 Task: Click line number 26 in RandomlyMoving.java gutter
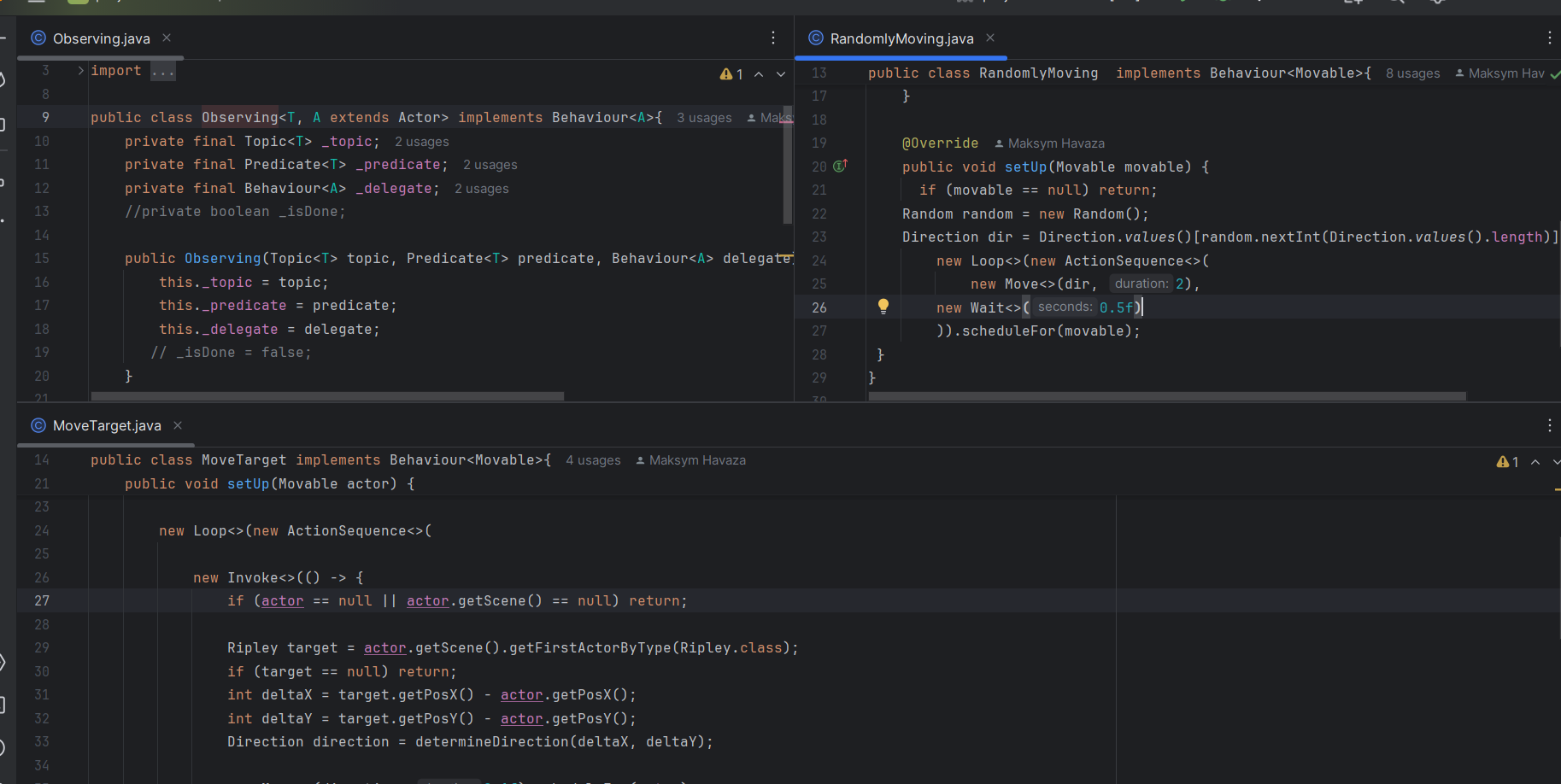819,307
